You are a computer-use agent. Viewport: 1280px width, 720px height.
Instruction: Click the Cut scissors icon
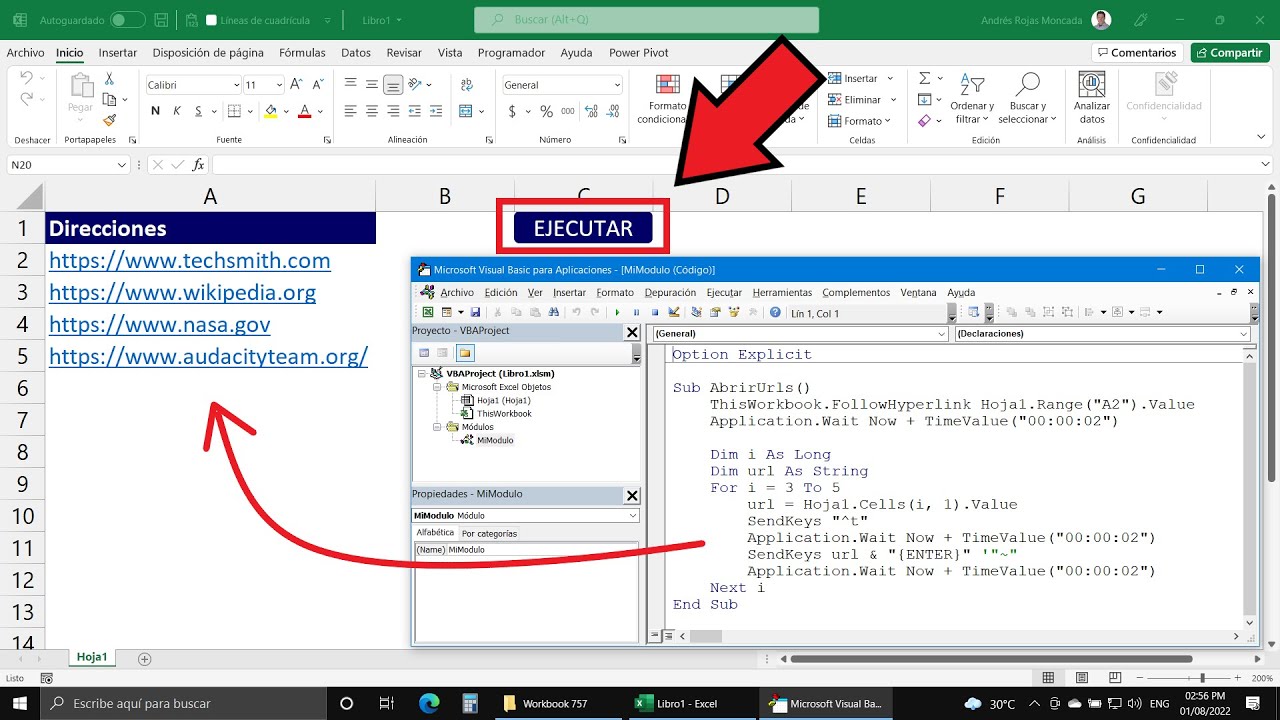109,78
